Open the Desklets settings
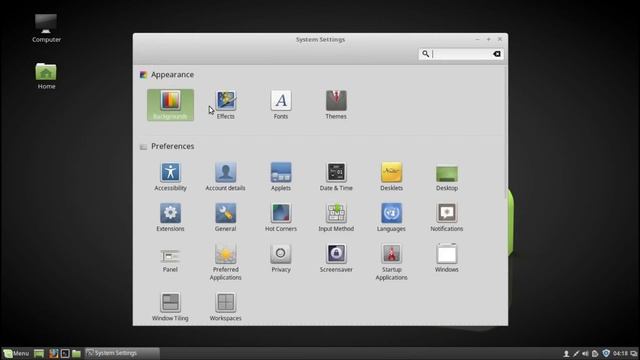This screenshot has height=360, width=640. (391, 177)
